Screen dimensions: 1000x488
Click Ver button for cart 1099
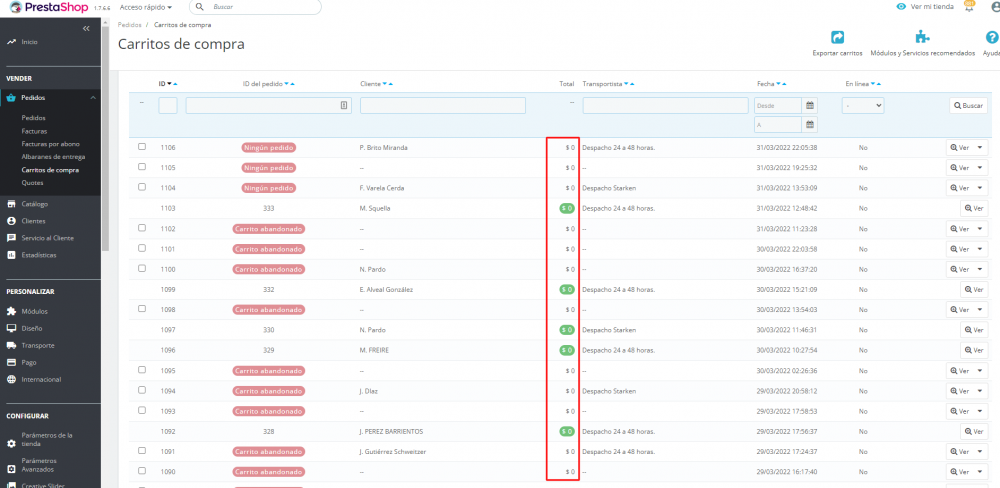974,290
